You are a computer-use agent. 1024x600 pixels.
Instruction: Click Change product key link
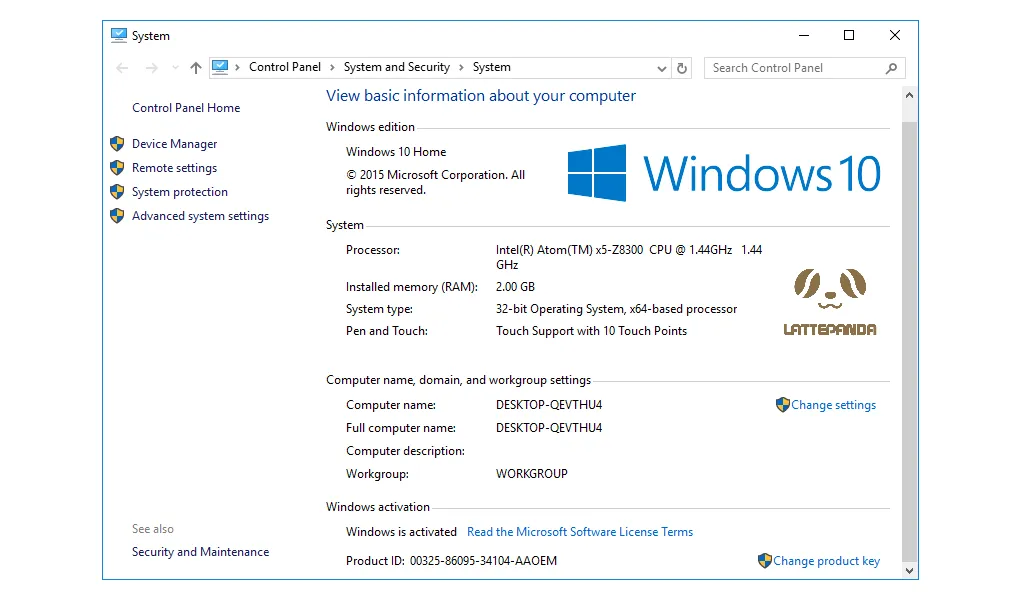click(x=826, y=561)
